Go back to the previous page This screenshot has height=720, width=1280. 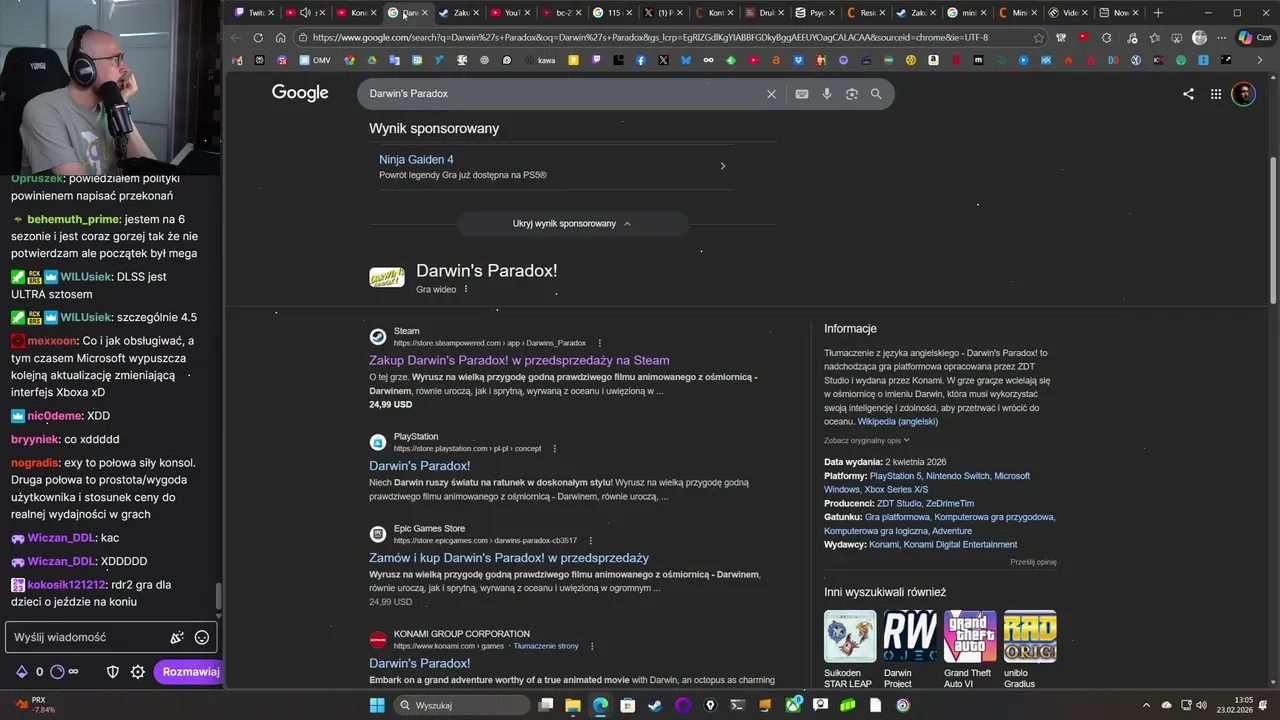point(235,38)
